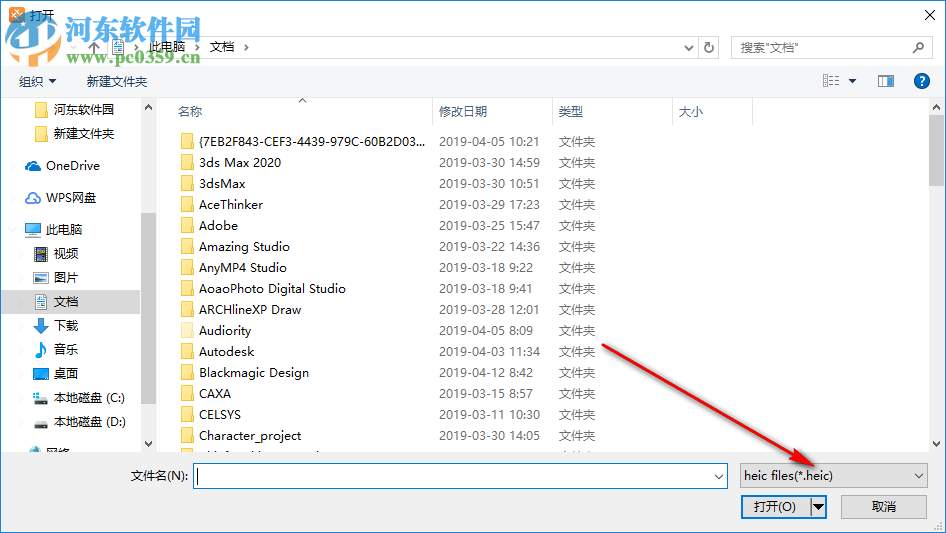Image resolution: width=946 pixels, height=533 pixels.
Task: Click the 文件名 input field
Action: tap(460, 476)
